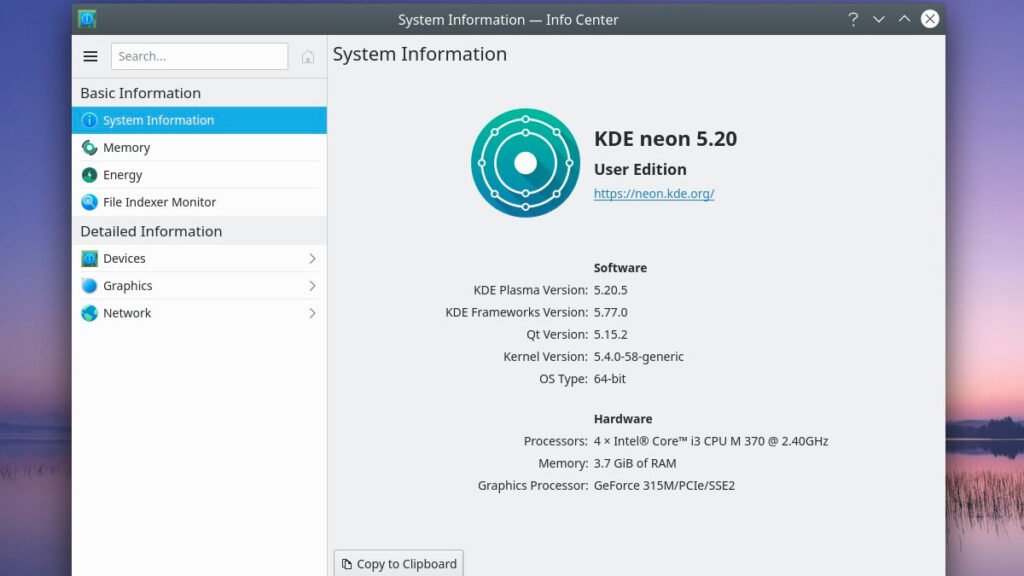Select the System Information entry

point(199,120)
